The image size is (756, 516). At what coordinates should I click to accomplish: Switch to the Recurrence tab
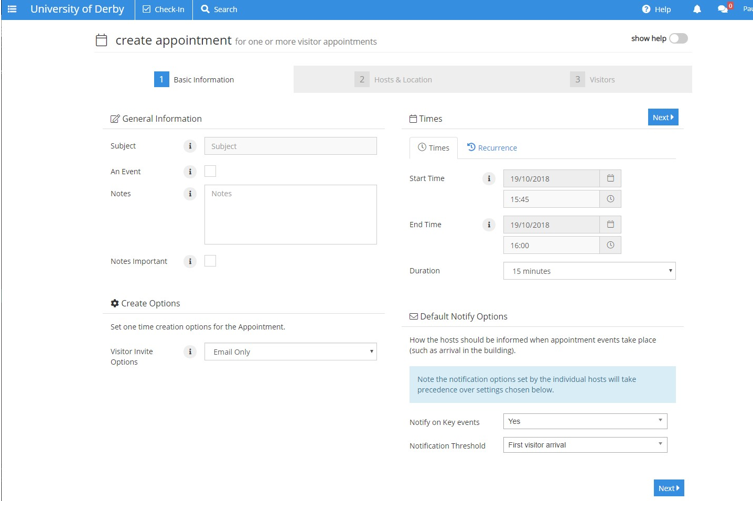point(492,148)
